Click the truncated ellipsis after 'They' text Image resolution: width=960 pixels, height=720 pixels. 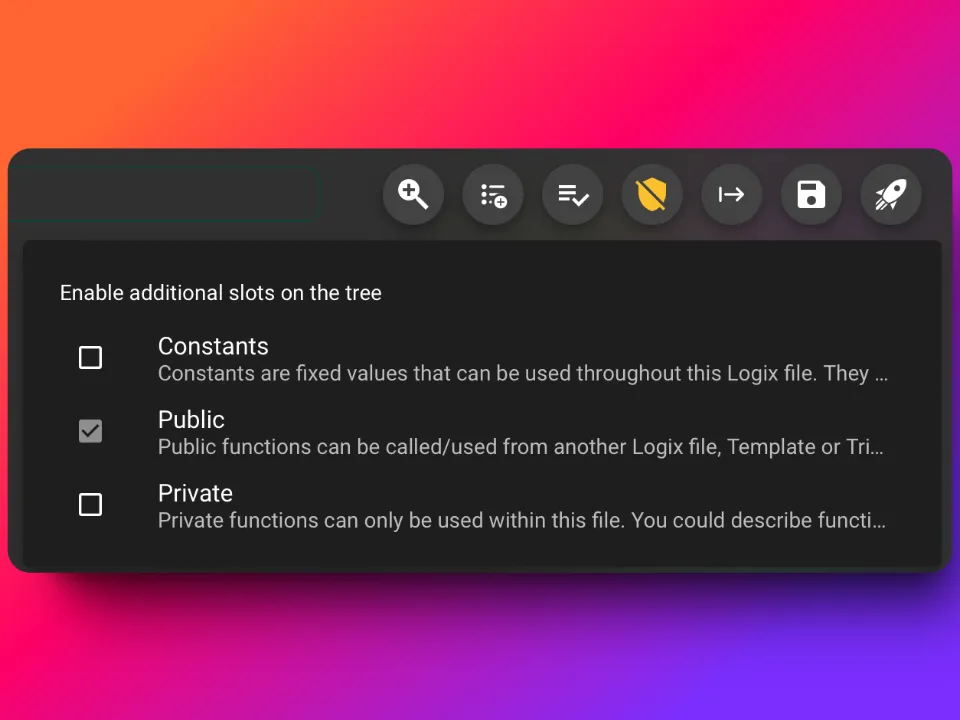pyautogui.click(x=881, y=377)
